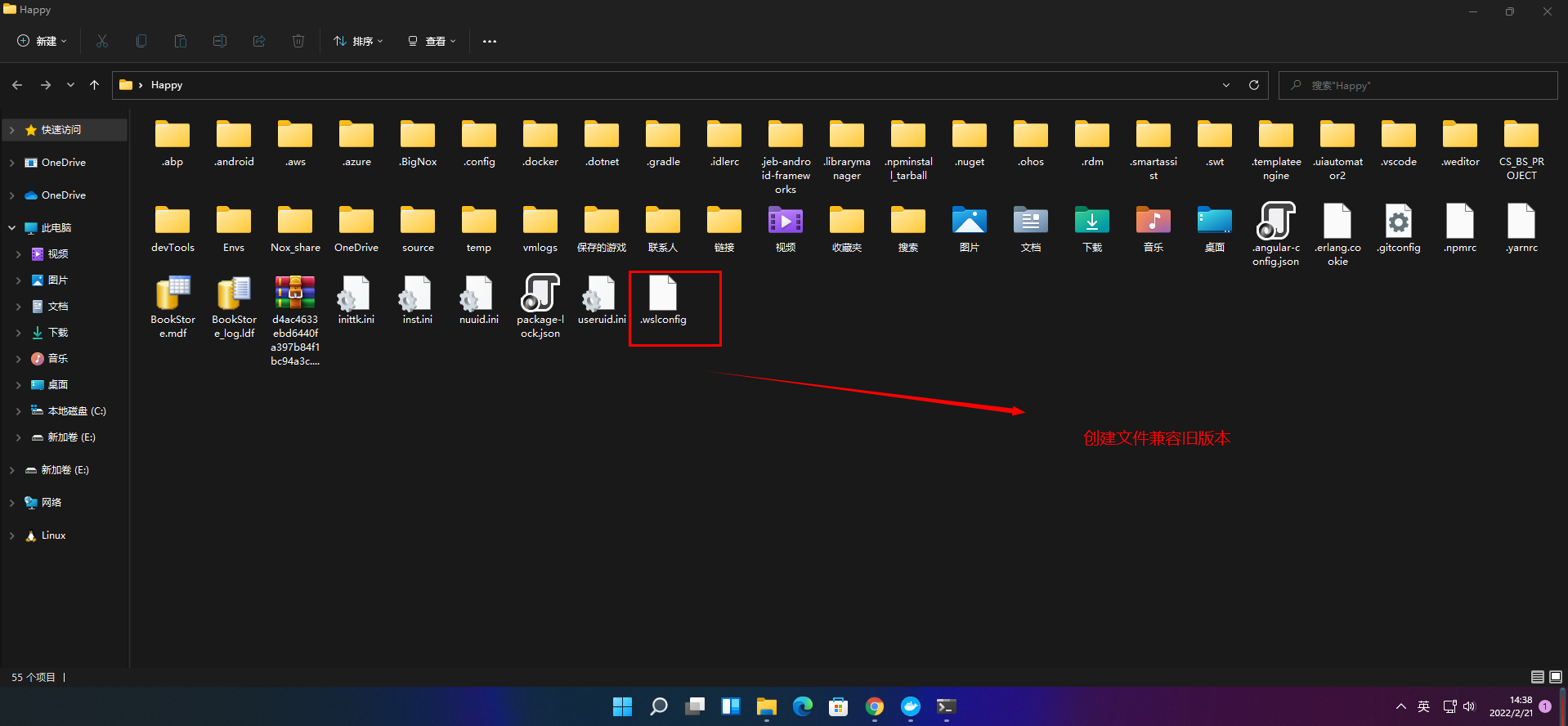Expand address bar history dropdown
This screenshot has height=726, width=1568.
point(1226,85)
